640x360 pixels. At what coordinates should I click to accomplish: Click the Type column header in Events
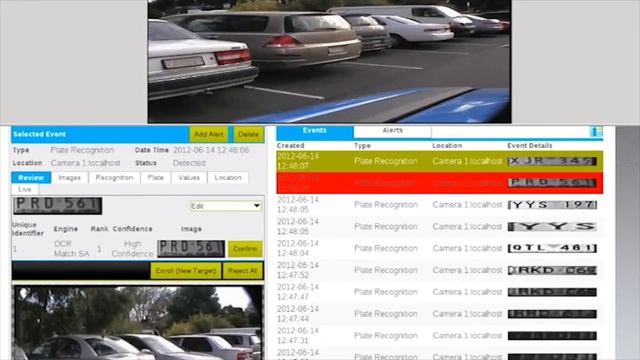pyautogui.click(x=362, y=146)
